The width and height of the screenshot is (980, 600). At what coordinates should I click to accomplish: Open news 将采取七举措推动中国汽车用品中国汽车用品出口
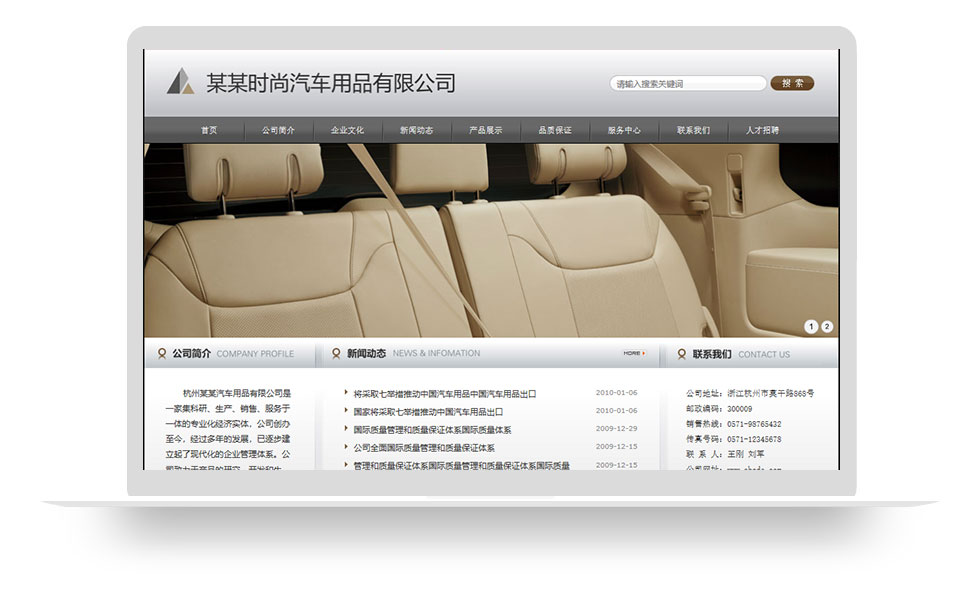click(445, 394)
